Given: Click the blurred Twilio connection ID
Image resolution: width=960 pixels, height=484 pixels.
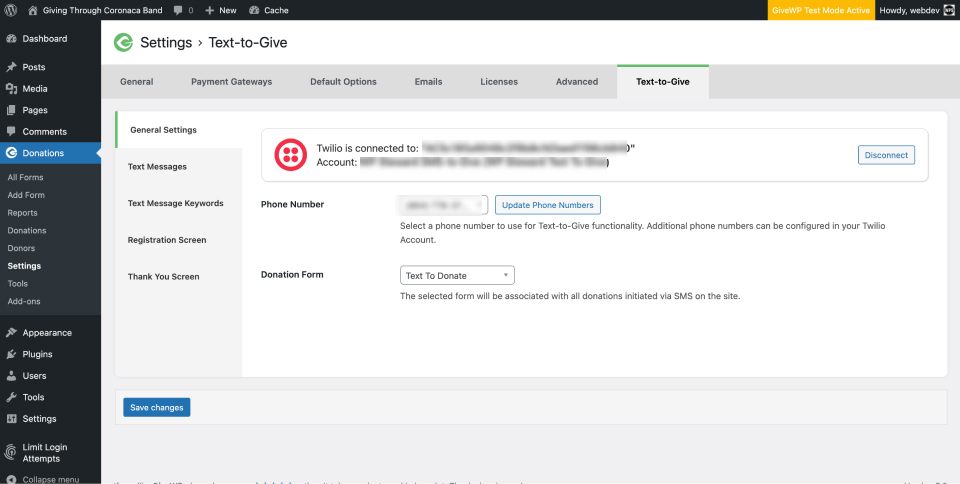Looking at the screenshot, I should (x=526, y=148).
